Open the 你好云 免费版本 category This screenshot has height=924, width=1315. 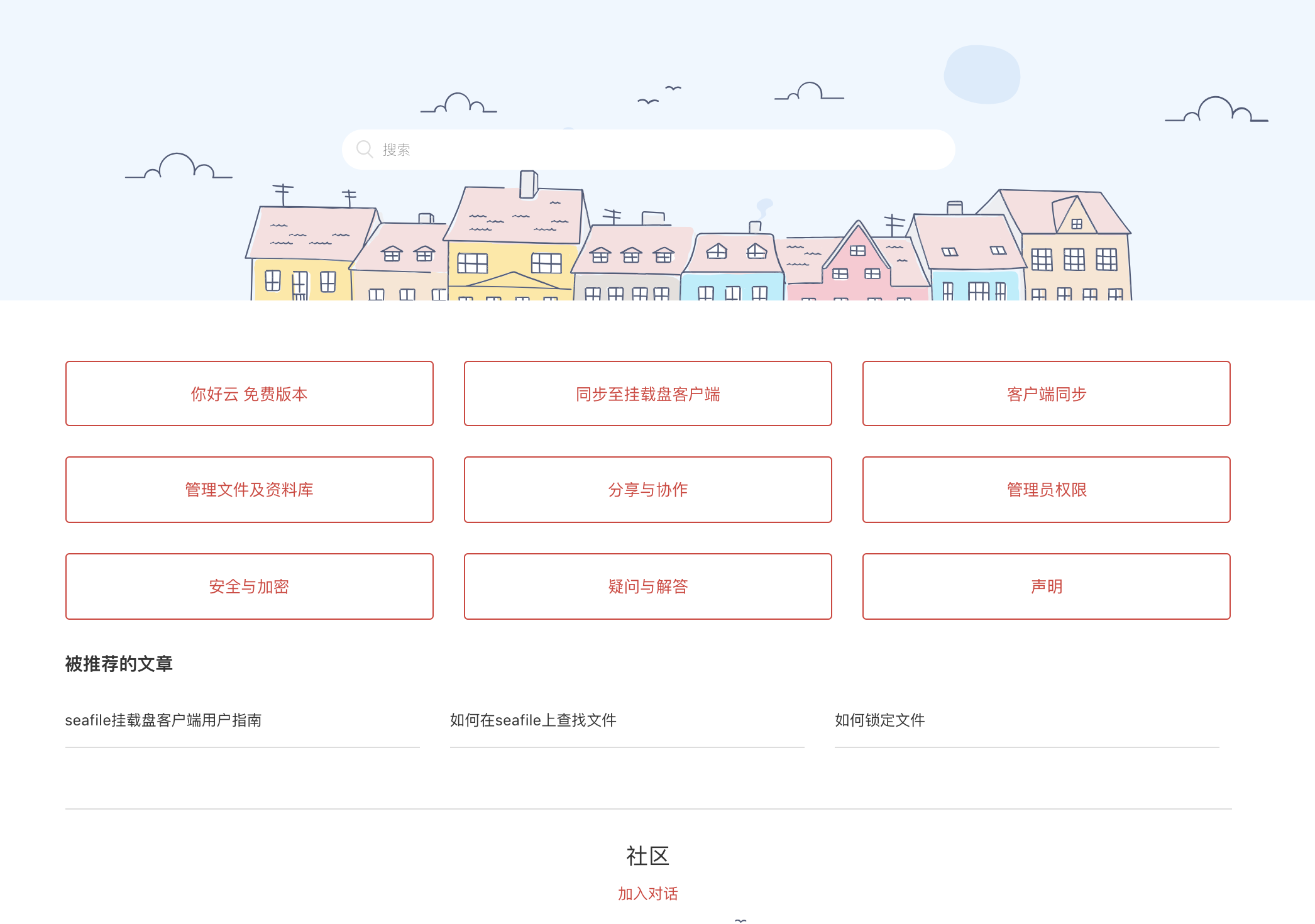click(249, 393)
